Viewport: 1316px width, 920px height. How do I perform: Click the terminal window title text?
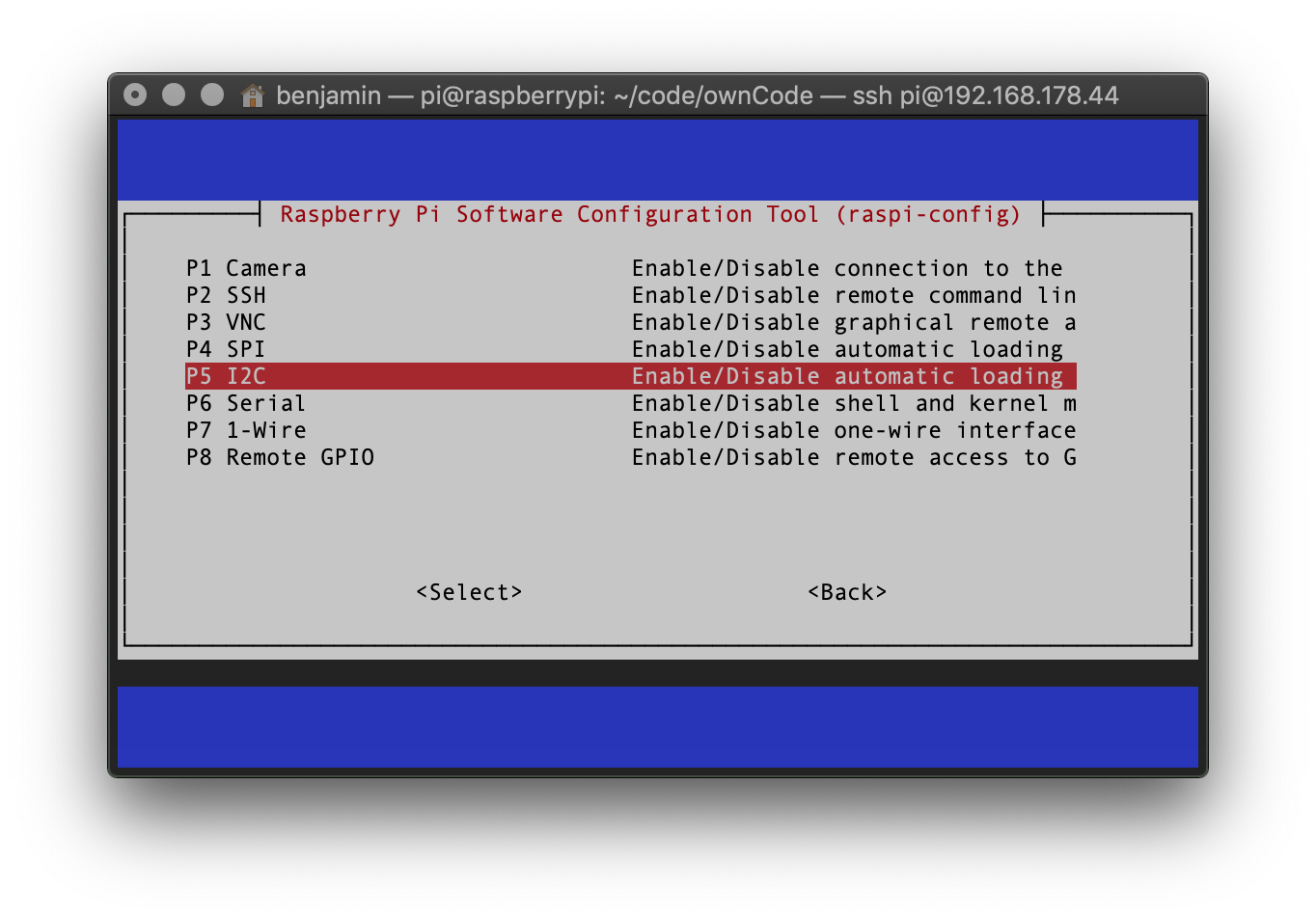tap(697, 95)
